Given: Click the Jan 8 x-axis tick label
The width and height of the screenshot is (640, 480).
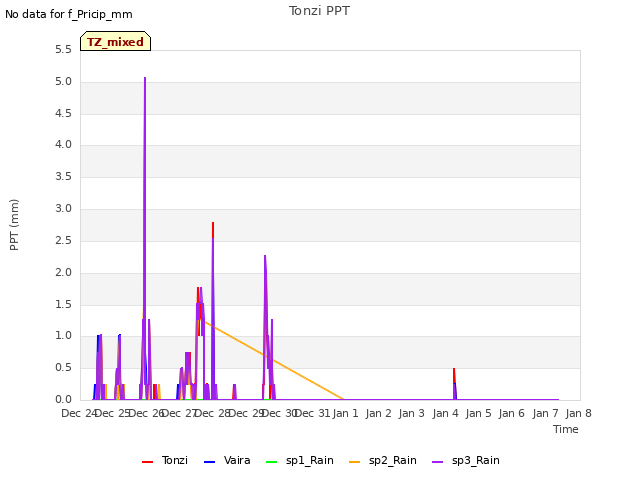Looking at the screenshot, I should [x=578, y=413].
